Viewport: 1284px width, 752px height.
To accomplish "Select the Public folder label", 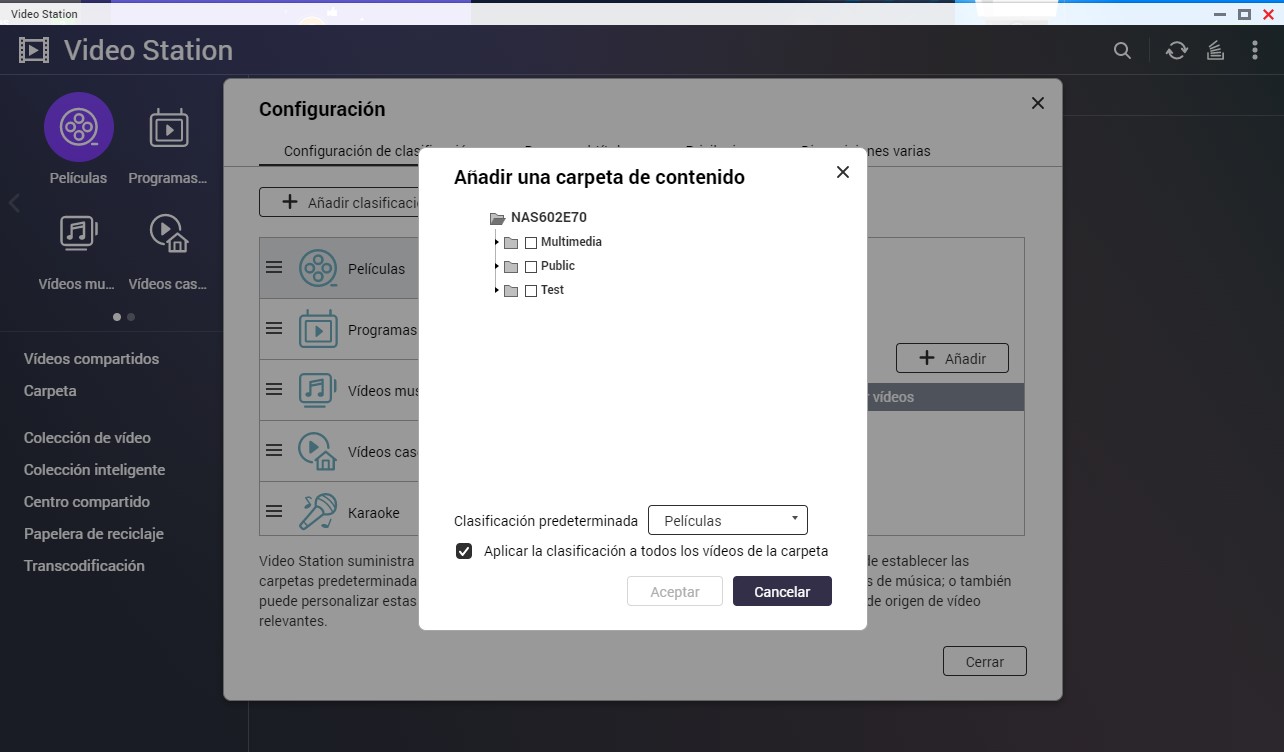I will (x=558, y=266).
